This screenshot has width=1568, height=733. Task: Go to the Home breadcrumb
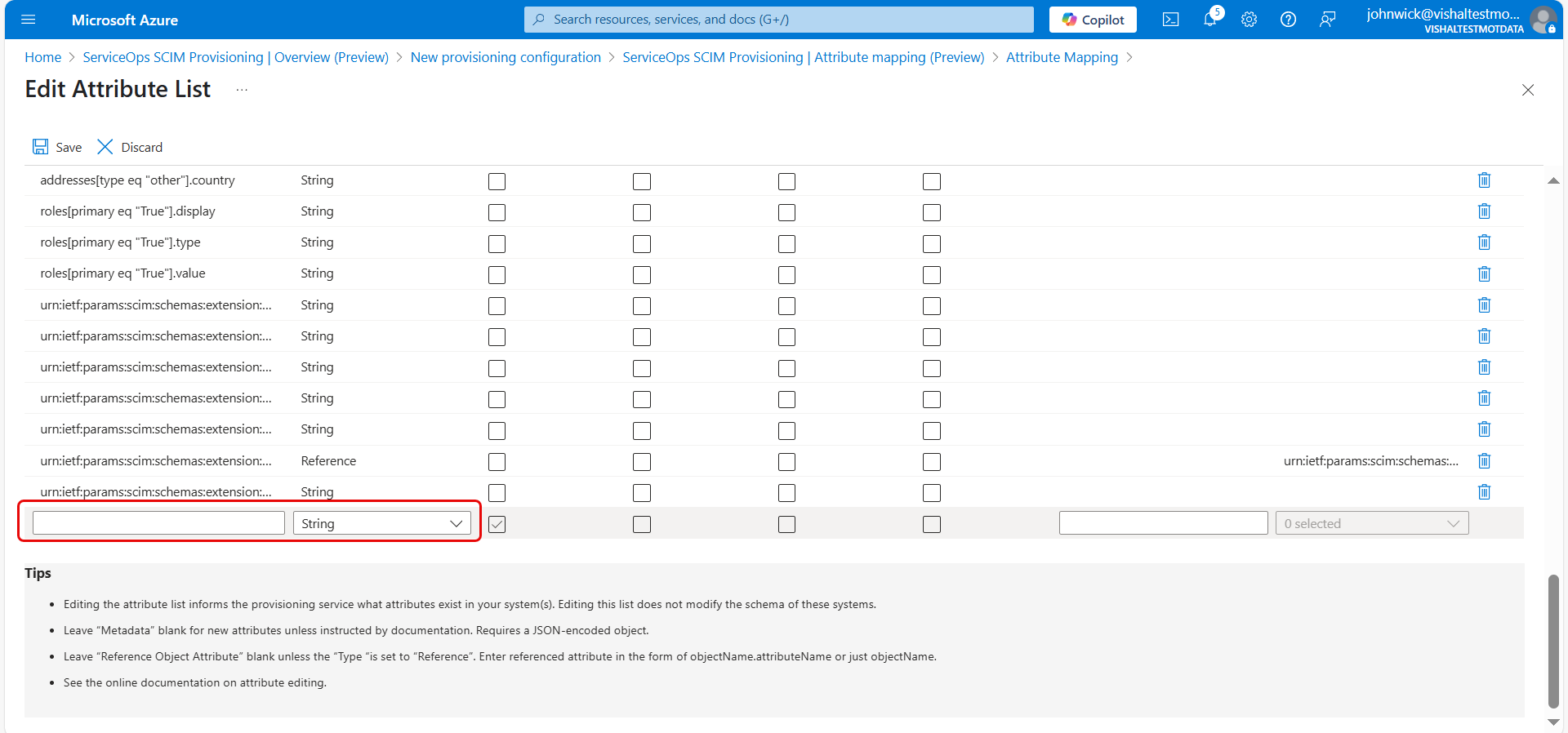[42, 57]
